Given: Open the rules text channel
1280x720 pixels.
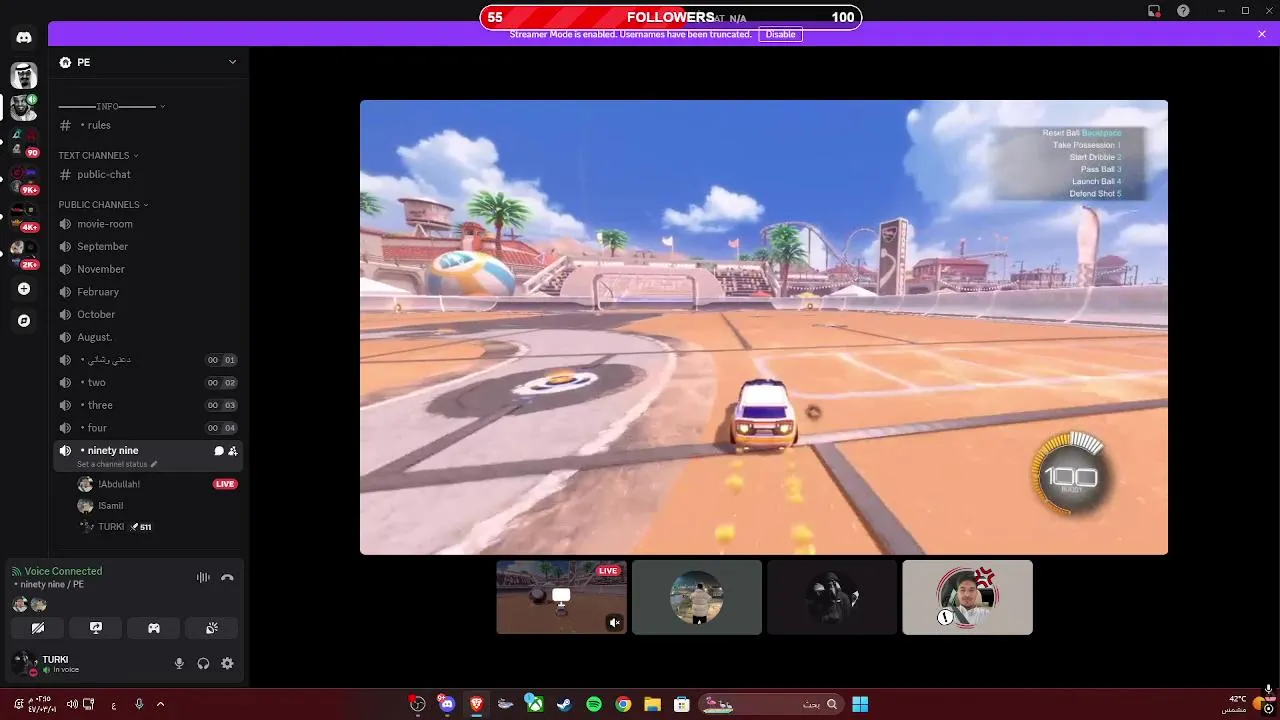Looking at the screenshot, I should click(x=148, y=125).
